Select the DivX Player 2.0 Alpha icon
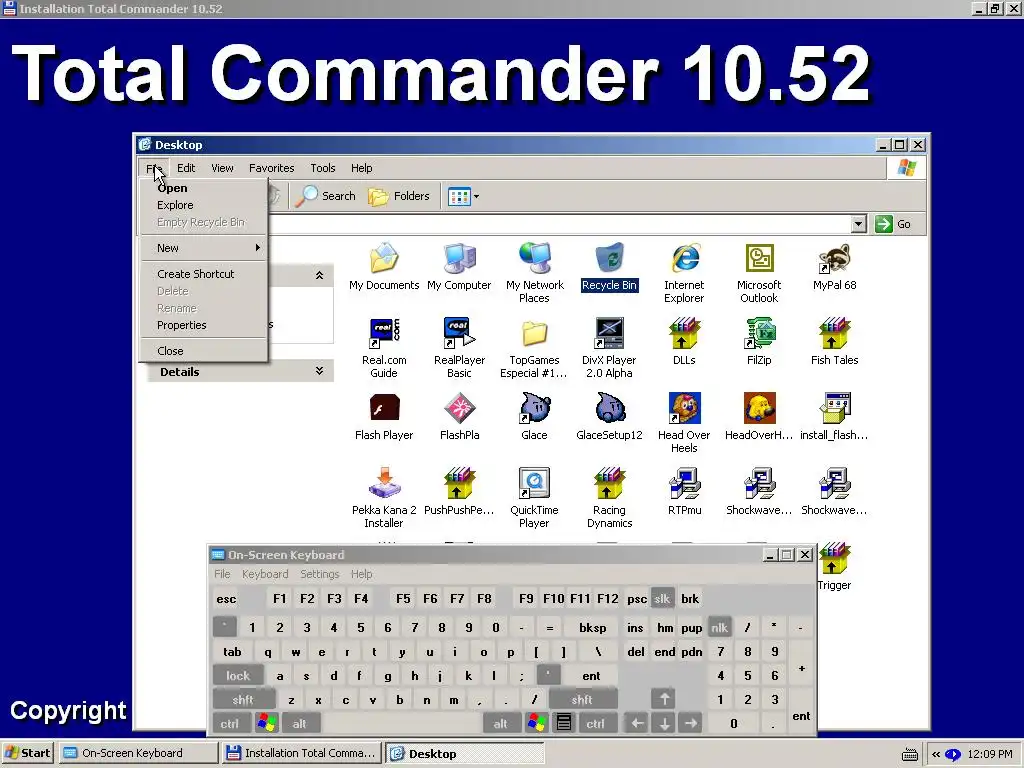The image size is (1024, 768). pos(609,332)
